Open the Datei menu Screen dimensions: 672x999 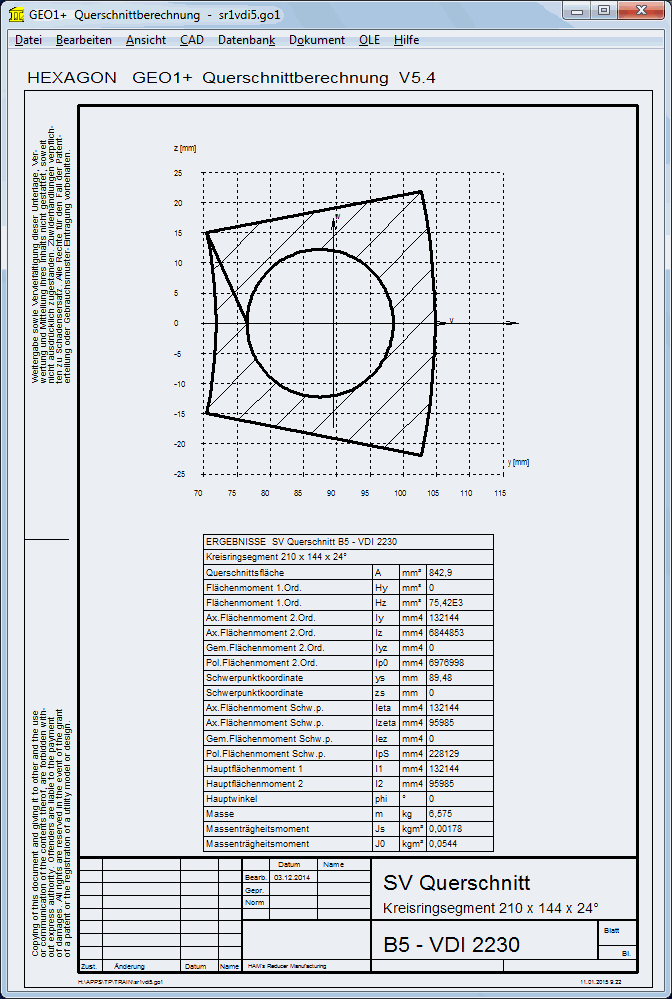[28, 40]
